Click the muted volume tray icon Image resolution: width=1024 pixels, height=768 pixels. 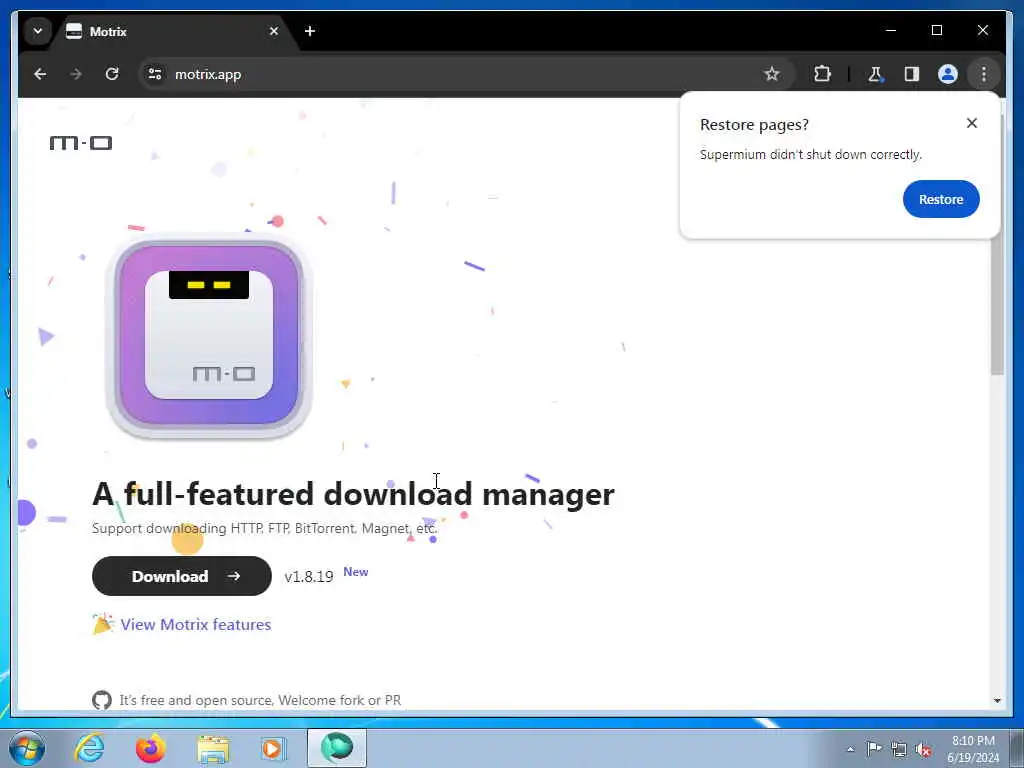point(923,749)
